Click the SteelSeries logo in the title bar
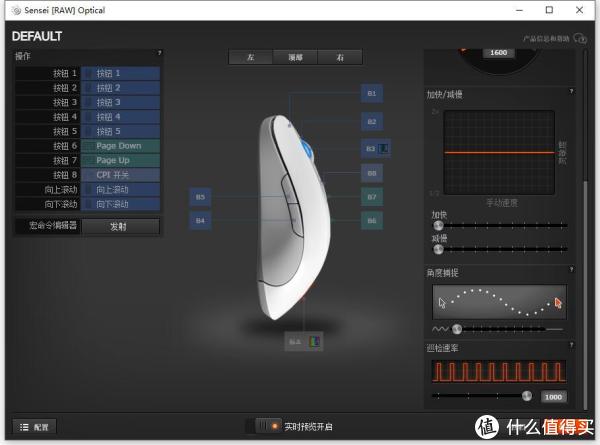The width and height of the screenshot is (600, 445). 16,10
